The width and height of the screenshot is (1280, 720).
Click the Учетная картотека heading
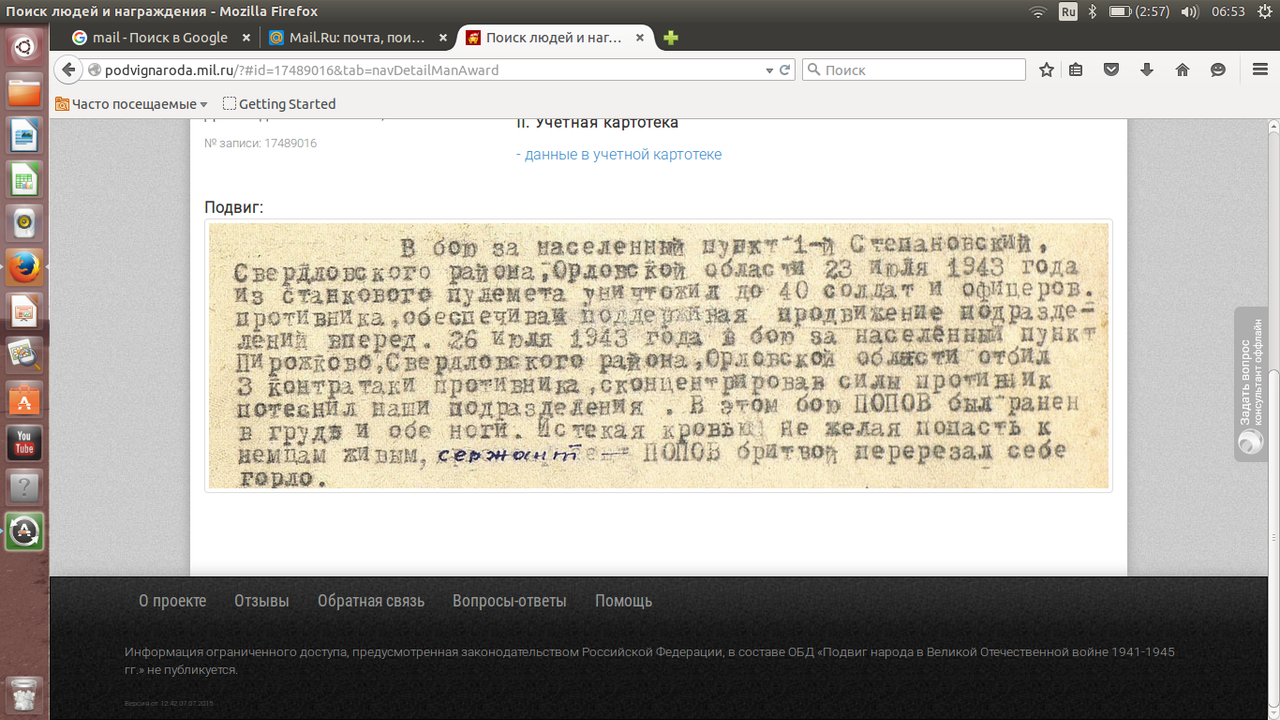(597, 122)
